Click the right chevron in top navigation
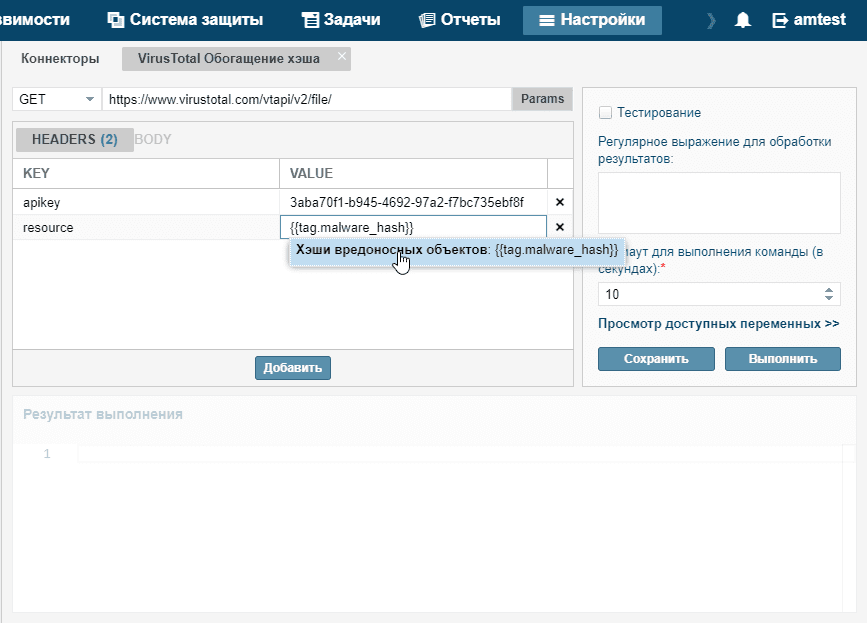 point(711,20)
